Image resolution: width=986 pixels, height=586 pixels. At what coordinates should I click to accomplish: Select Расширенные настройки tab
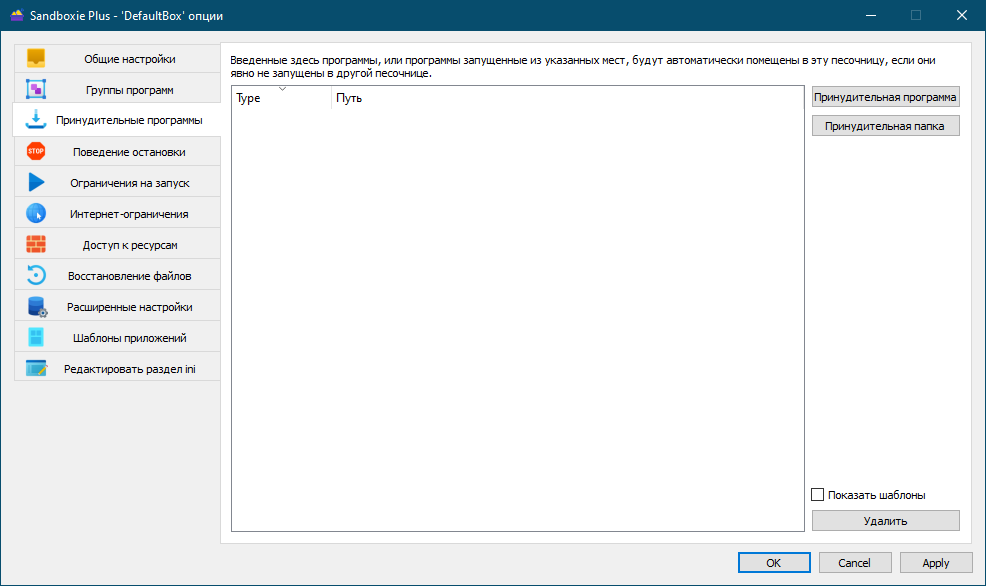click(x=118, y=306)
